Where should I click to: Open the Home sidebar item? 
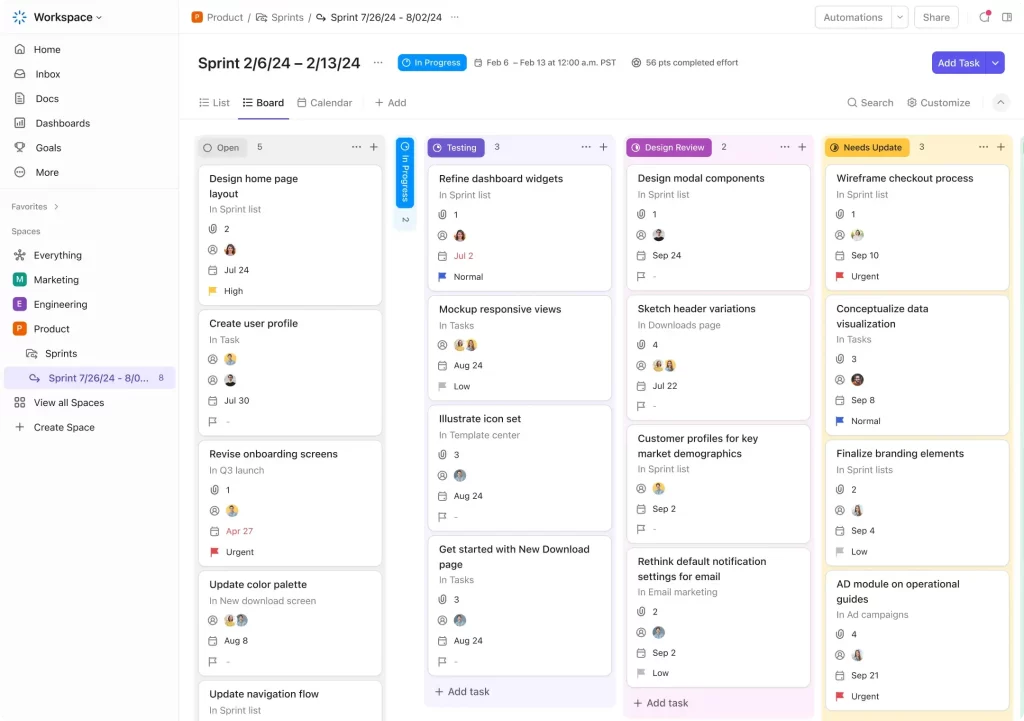(47, 50)
